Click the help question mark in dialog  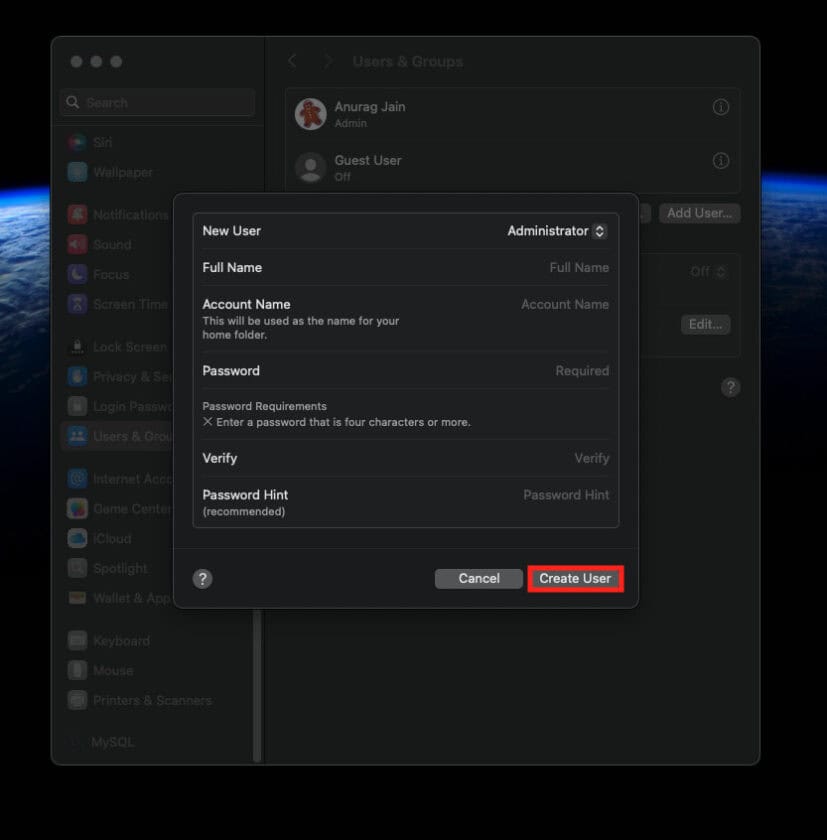[202, 579]
